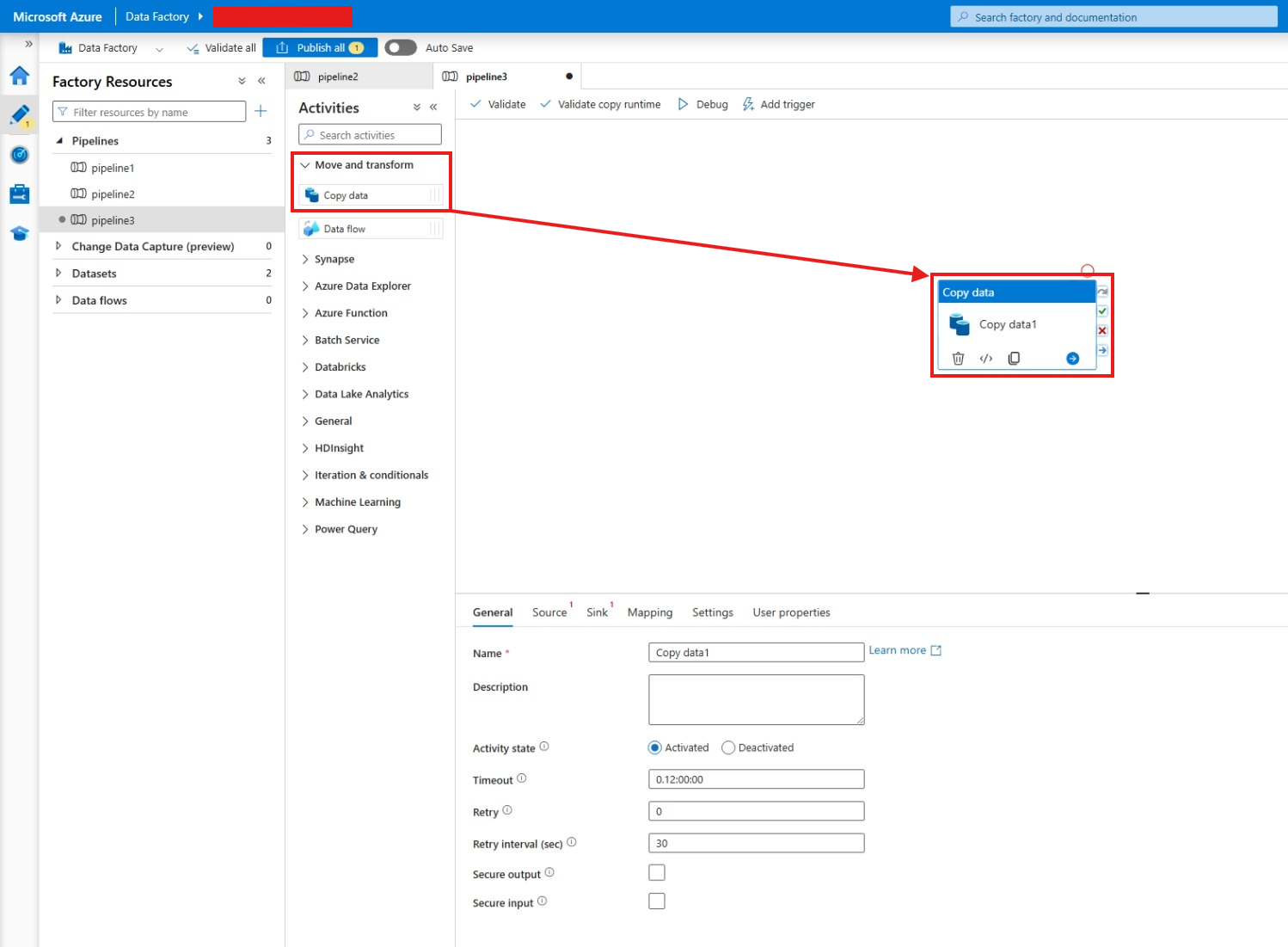This screenshot has width=1288, height=947.
Task: Check the Secure output checkbox
Action: pos(657,873)
